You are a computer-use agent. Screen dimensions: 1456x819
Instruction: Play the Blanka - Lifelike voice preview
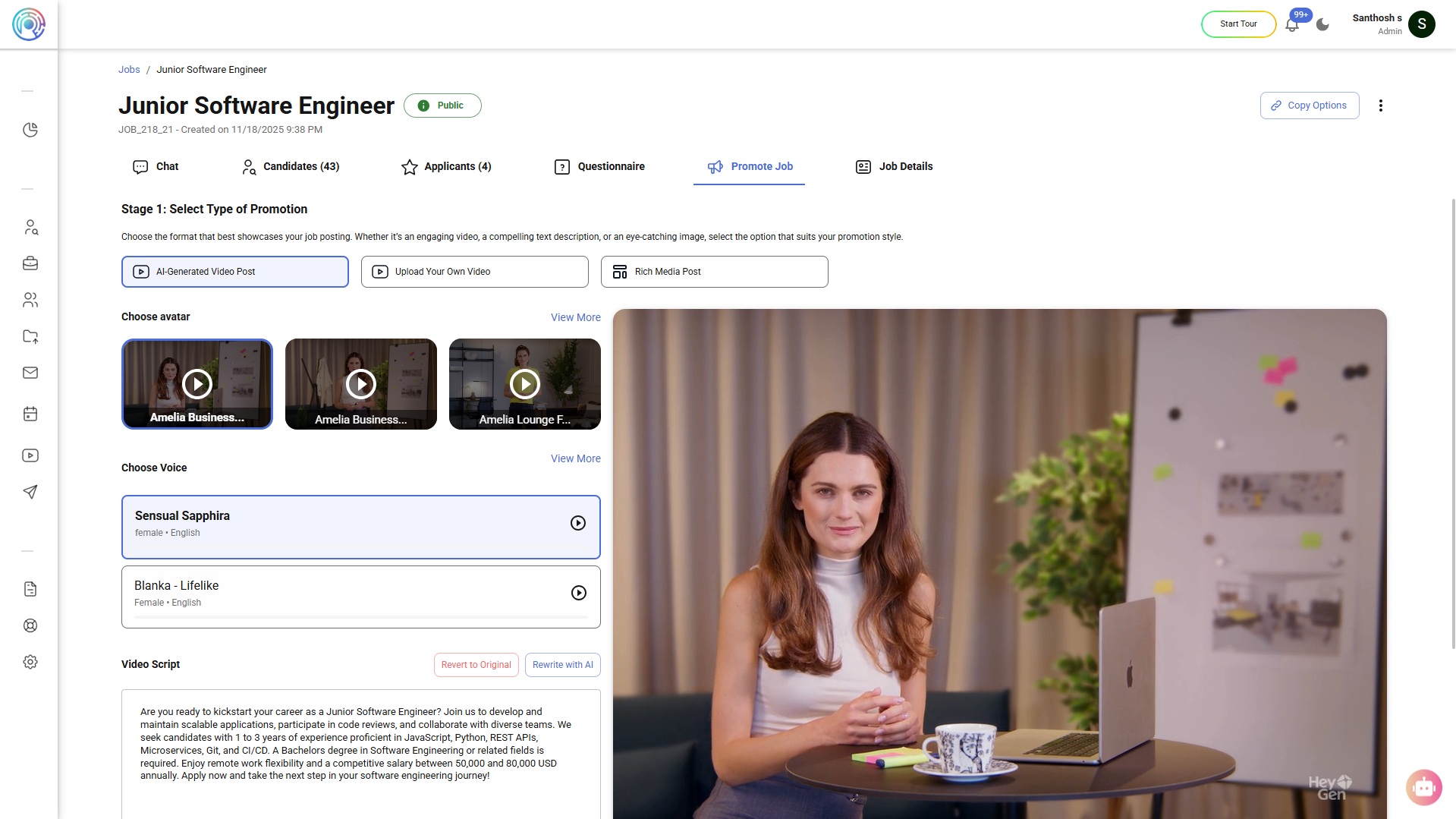[578, 593]
